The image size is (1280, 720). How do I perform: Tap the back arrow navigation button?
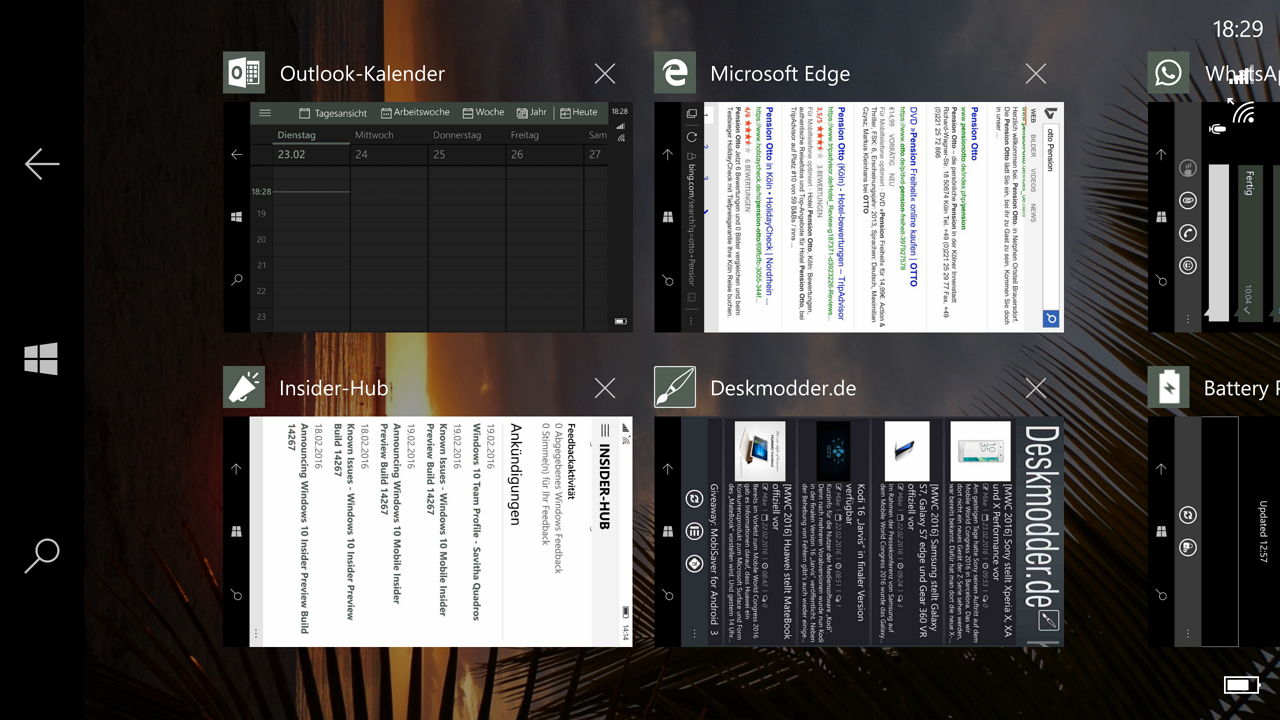42,164
